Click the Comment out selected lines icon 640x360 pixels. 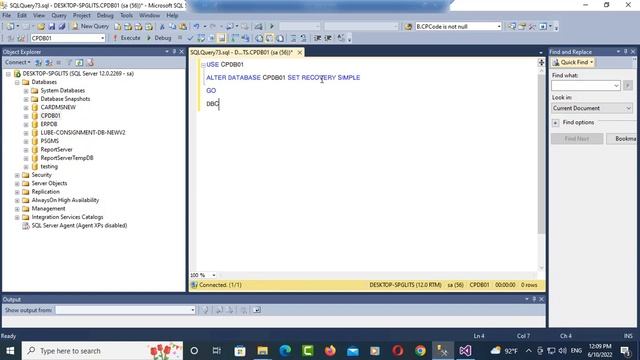click(x=293, y=38)
